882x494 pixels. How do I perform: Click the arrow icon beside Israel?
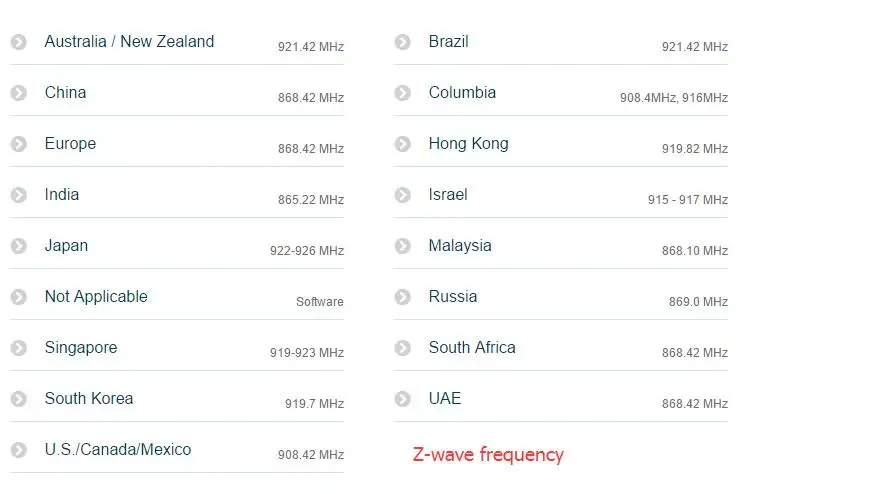(402, 195)
